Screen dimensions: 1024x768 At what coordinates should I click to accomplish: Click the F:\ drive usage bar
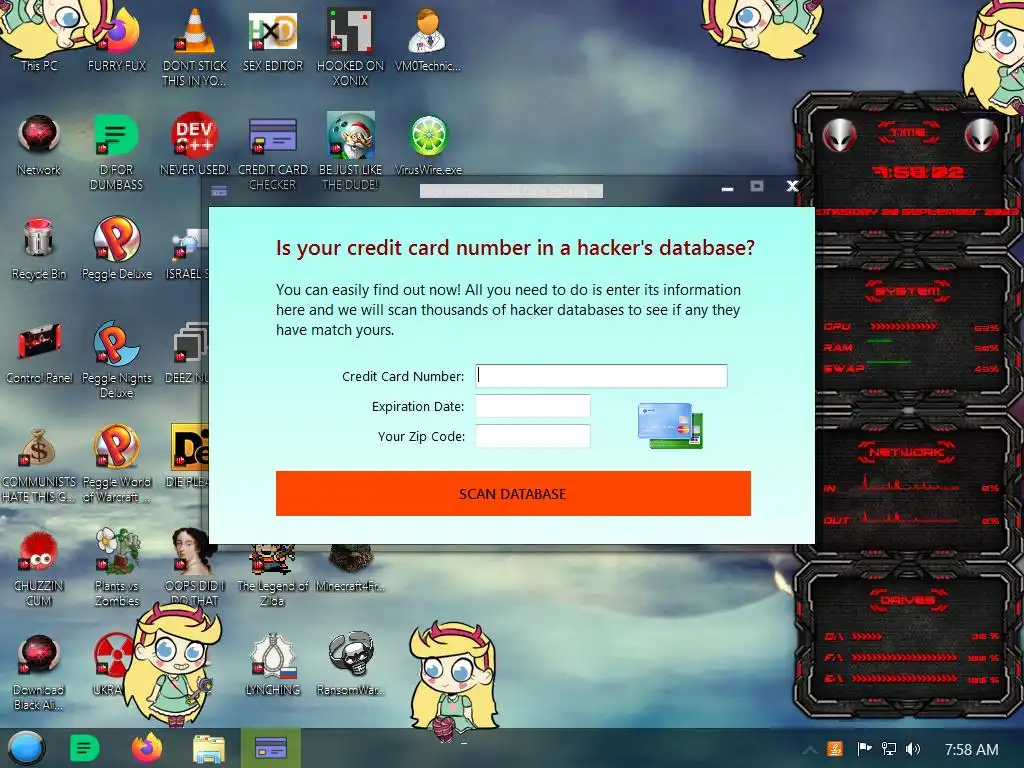click(904, 658)
